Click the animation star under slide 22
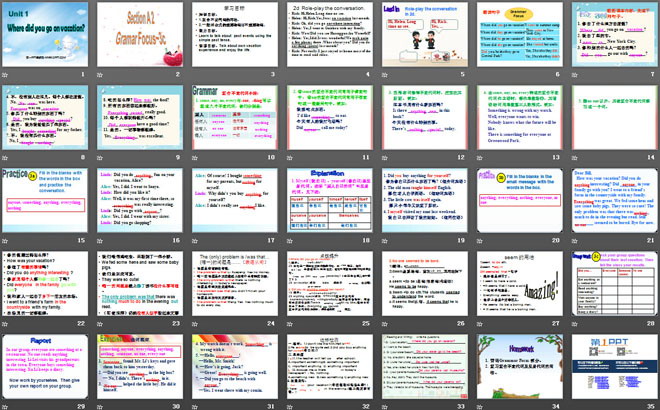Image resolution: width=660 pixels, height=410 pixels. click(x=5, y=324)
